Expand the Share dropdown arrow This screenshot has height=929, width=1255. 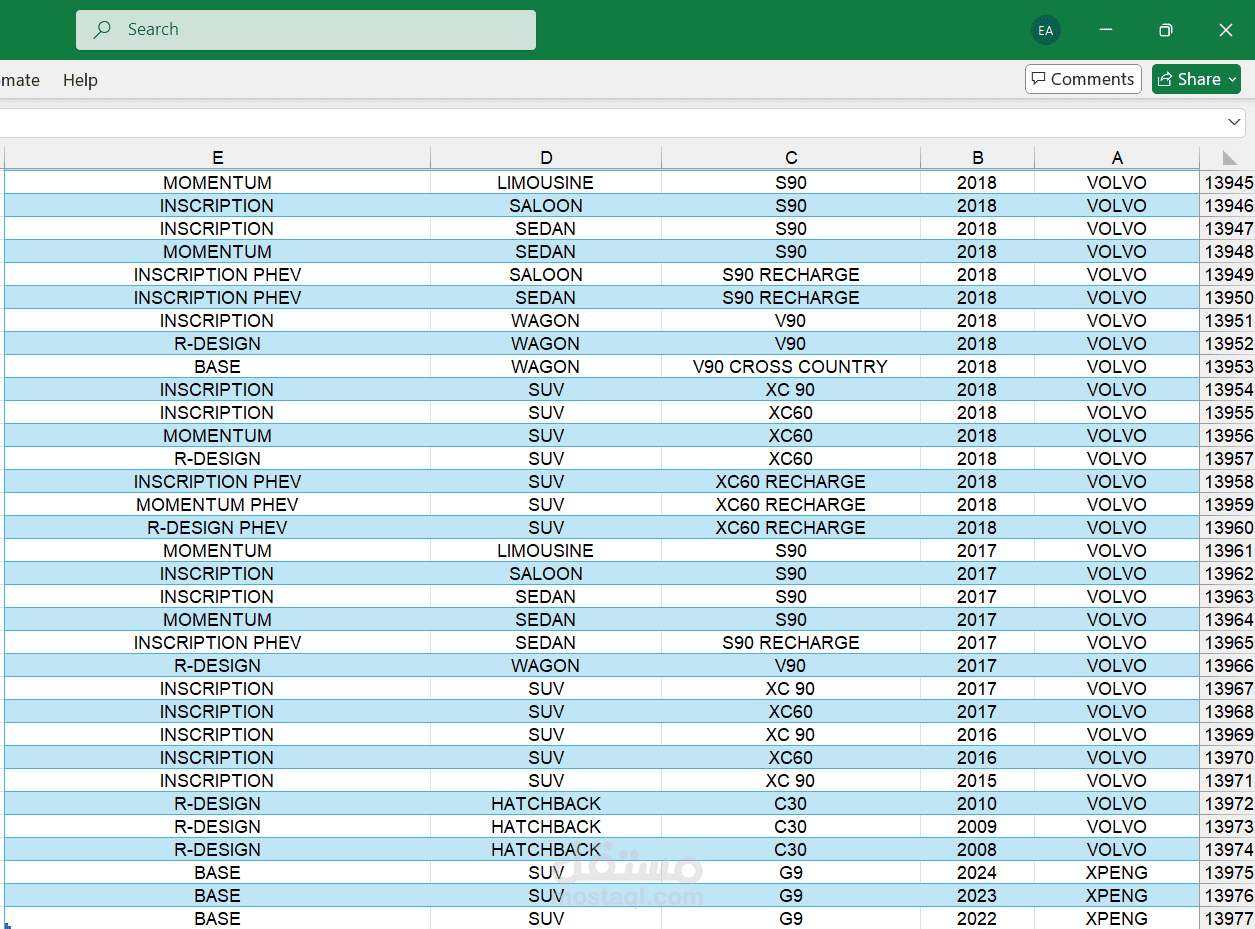click(1231, 79)
